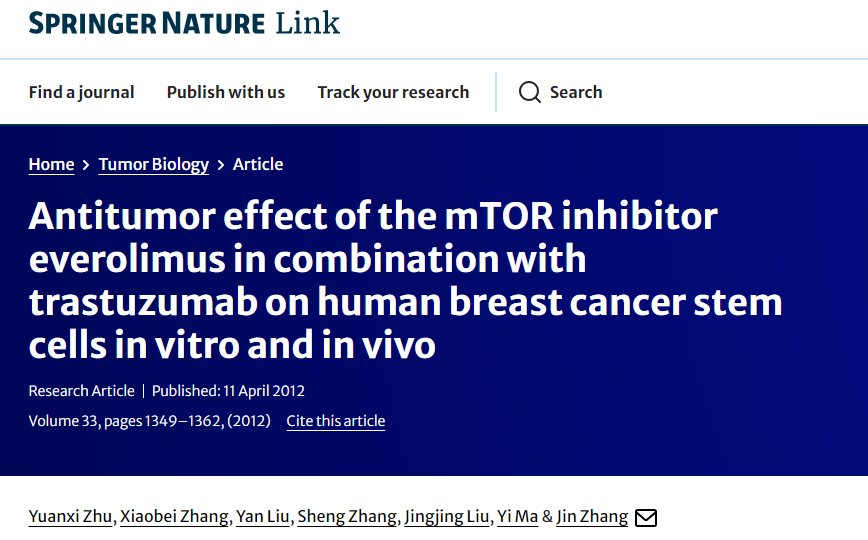
Task: Click the chevron after Tumor Biology breadcrumb
Action: point(221,165)
